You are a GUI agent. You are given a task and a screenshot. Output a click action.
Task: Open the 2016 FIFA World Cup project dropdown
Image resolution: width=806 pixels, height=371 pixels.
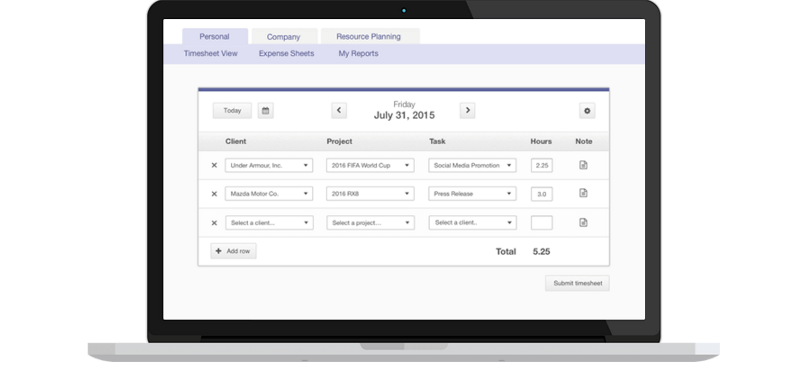coord(370,165)
